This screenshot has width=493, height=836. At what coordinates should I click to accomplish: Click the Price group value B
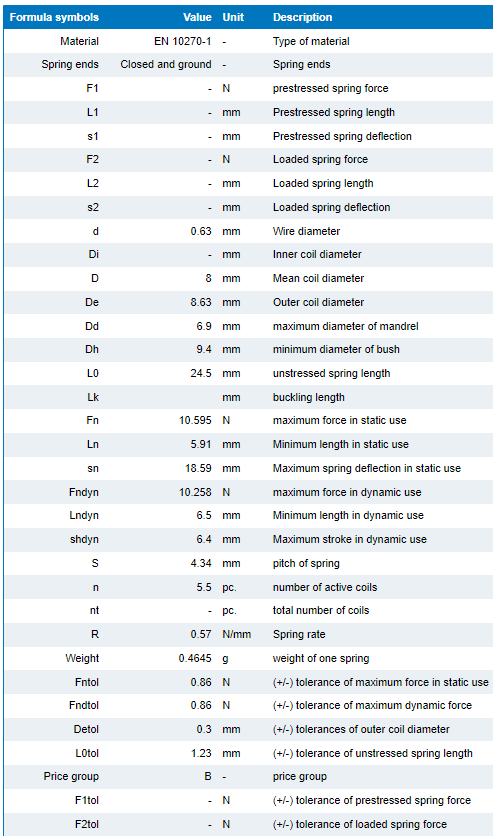208,776
